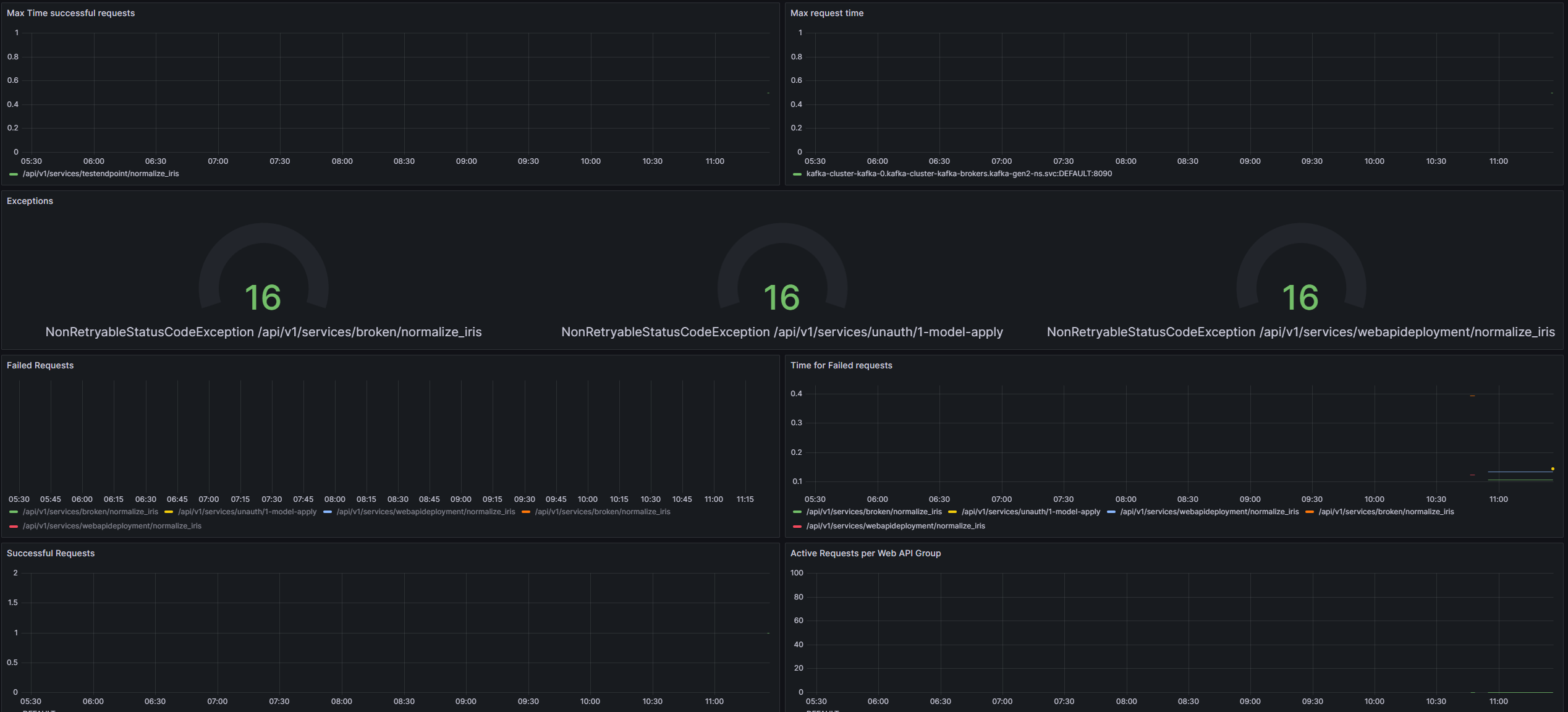This screenshot has width=1568, height=712.
Task: Open Max Time successful requests panel title
Action: [70, 13]
